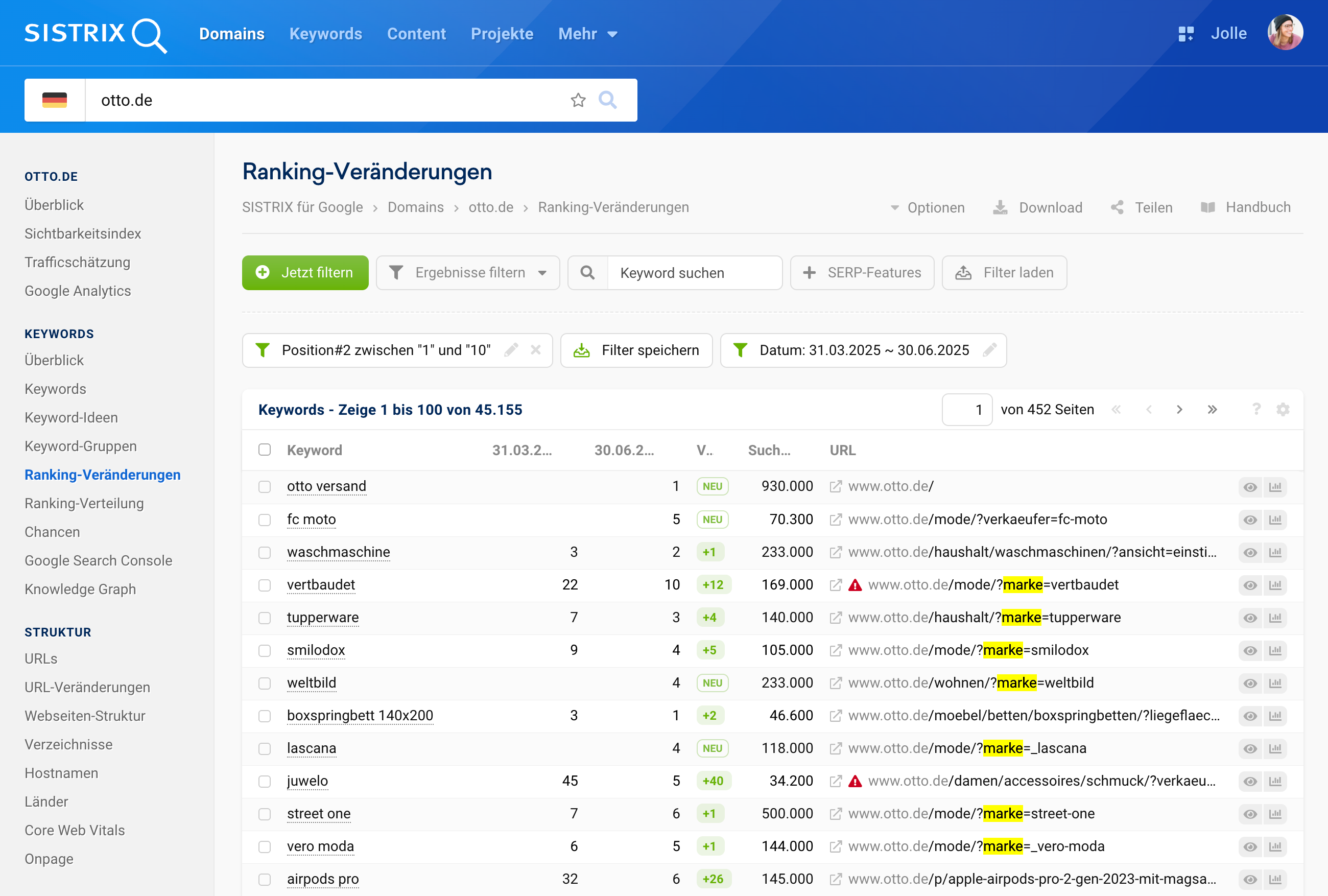Click into the Keyword suchen field
The height and width of the screenshot is (896, 1328).
pyautogui.click(x=694, y=273)
